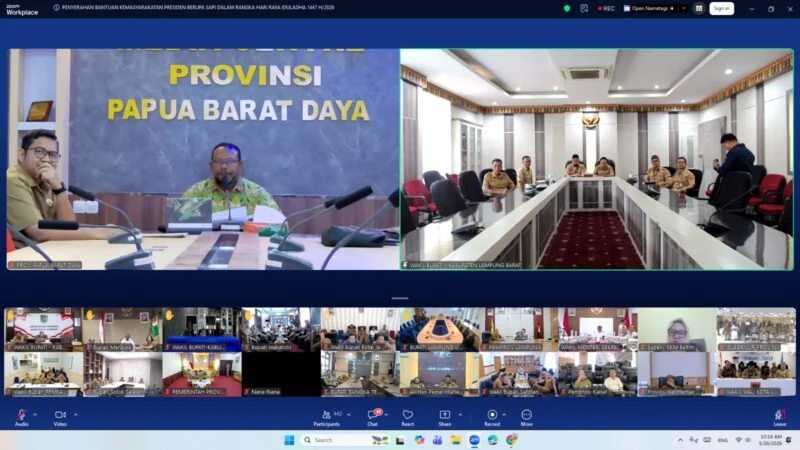Open the notification bell in taskbar

tap(789, 440)
